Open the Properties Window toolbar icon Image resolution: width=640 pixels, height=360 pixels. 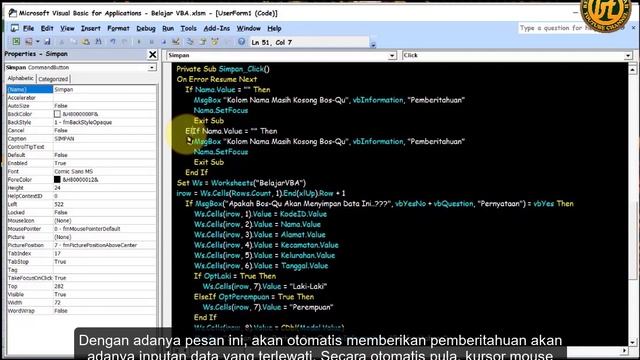click(202, 42)
